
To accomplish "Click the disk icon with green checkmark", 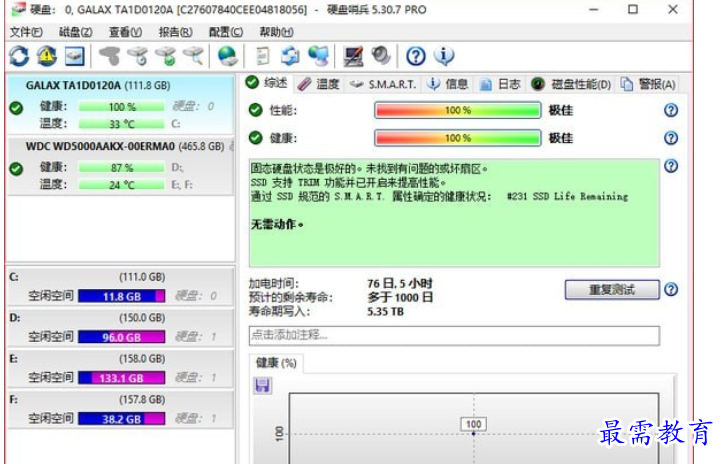I will (x=166, y=56).
